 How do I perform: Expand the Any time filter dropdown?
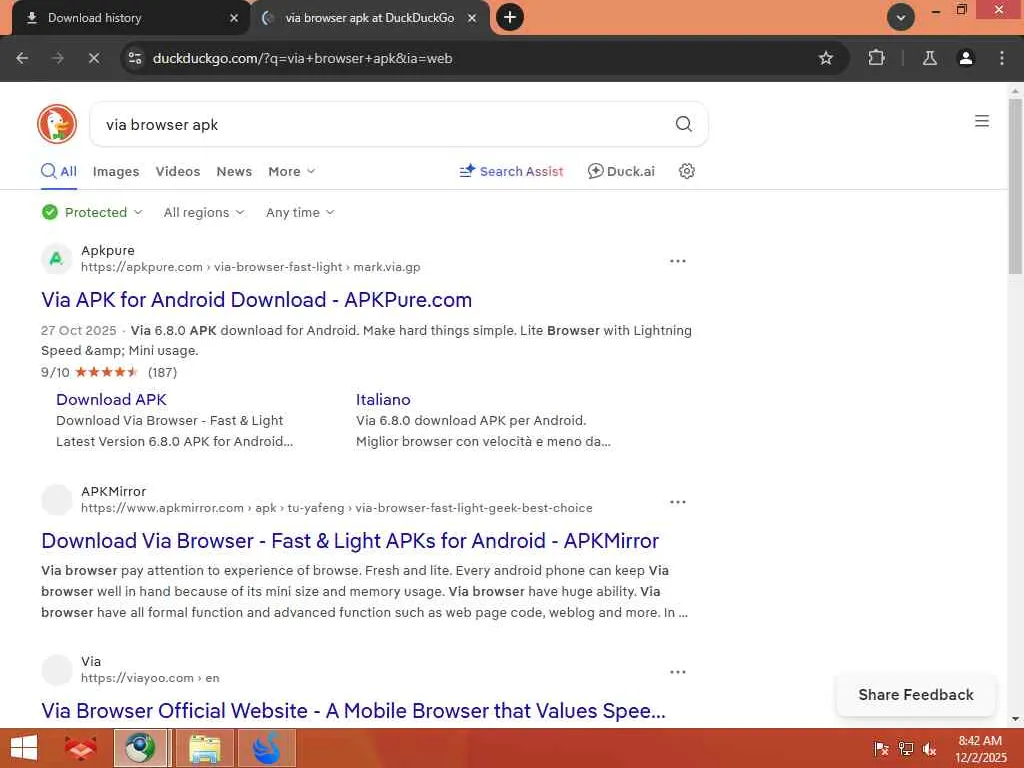(300, 212)
